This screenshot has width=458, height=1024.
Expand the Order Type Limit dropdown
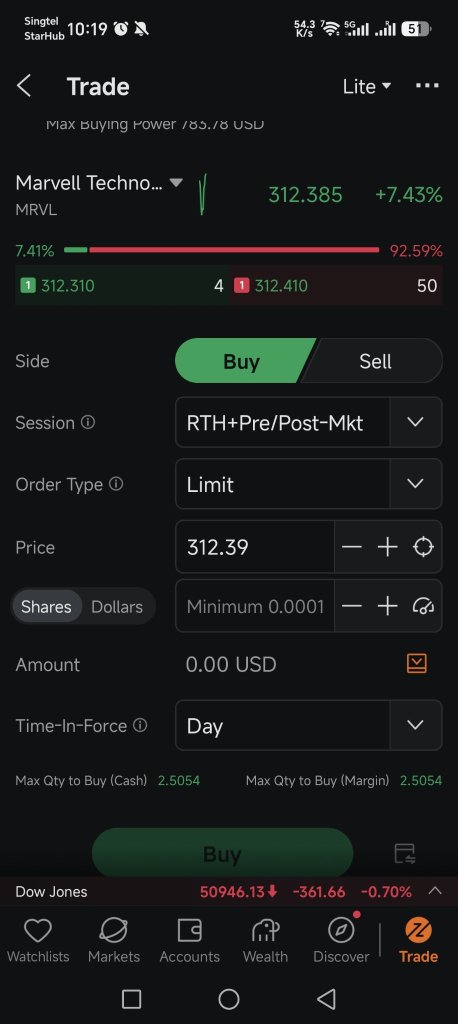coord(308,484)
